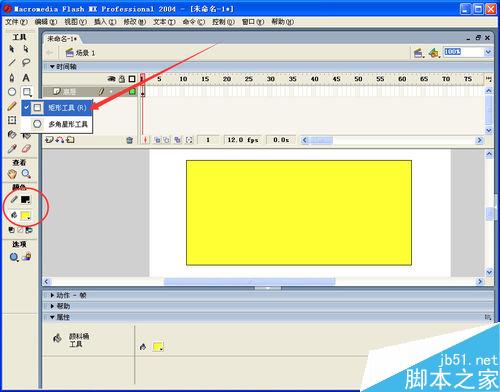Screen dimensions: 500x392
Task: Toggle the layer's green outline color square
Action: (132, 91)
